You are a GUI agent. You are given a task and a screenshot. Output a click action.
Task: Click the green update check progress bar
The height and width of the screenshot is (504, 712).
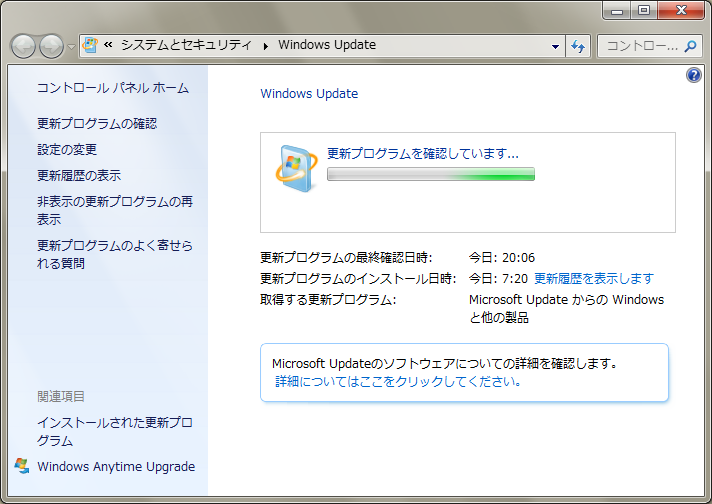[431, 174]
